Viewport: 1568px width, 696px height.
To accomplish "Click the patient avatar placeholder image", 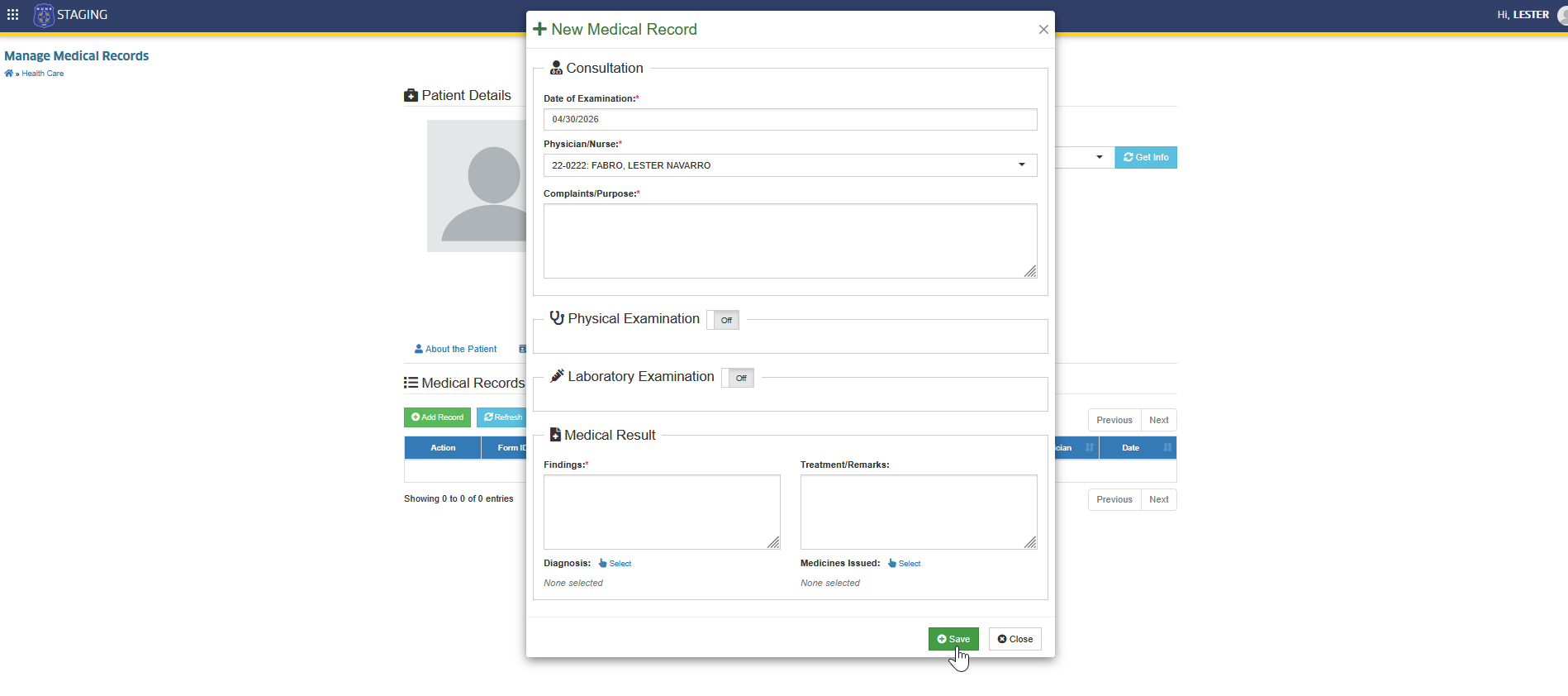I will click(x=477, y=186).
